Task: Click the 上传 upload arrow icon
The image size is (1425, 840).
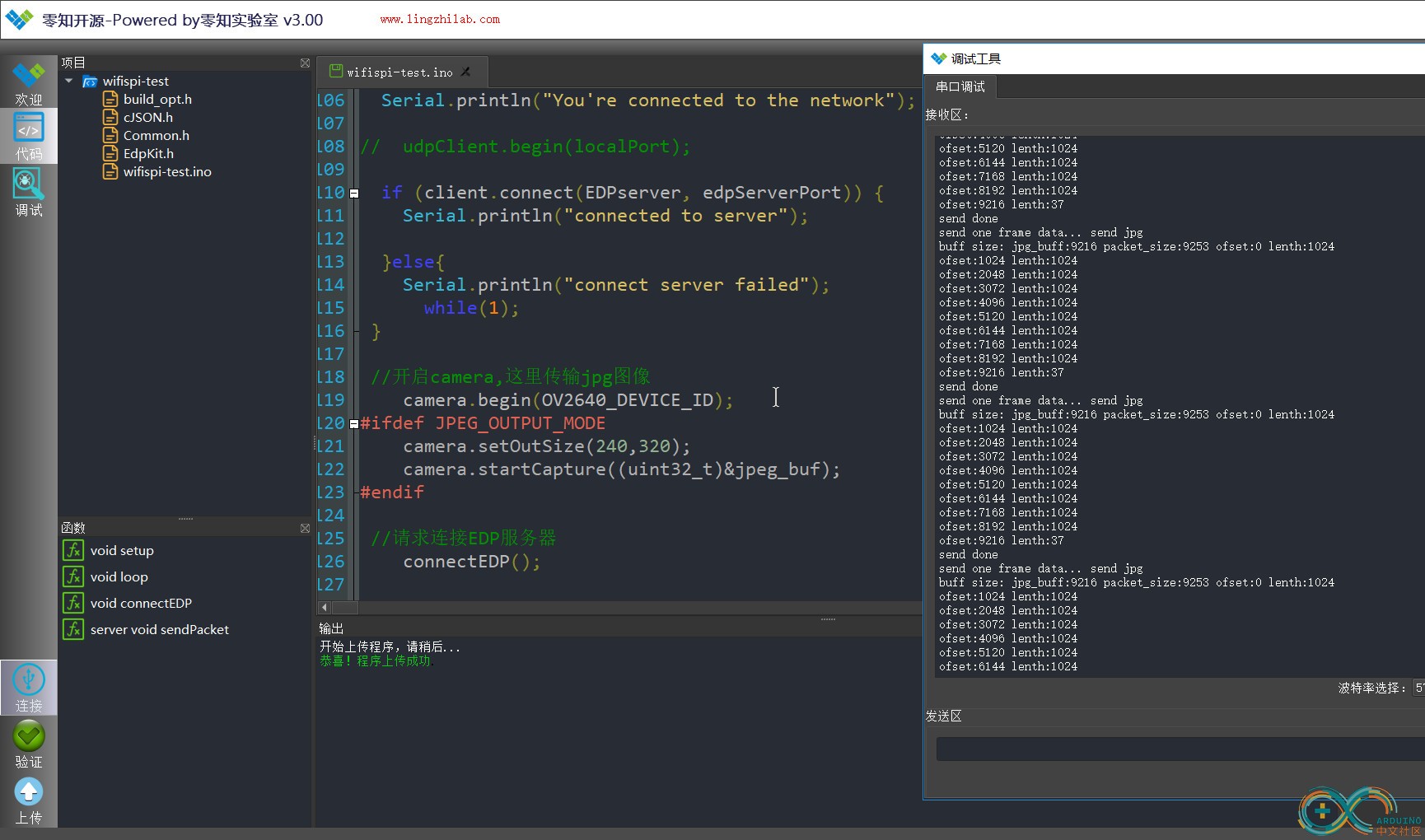Action: [28, 800]
